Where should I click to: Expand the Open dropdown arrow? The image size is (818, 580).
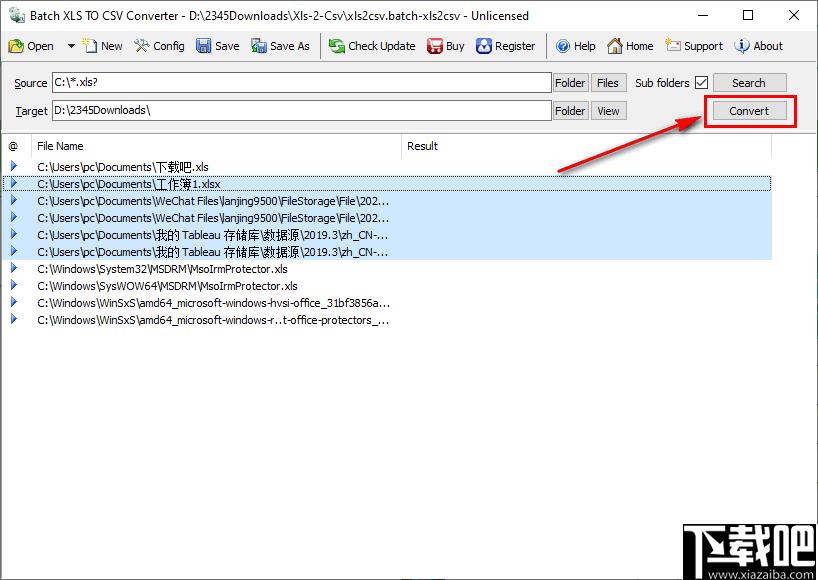click(71, 46)
